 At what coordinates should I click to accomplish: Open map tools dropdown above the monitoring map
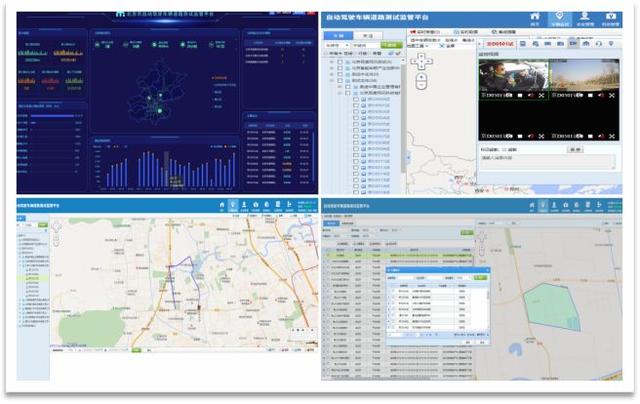[x=418, y=46]
